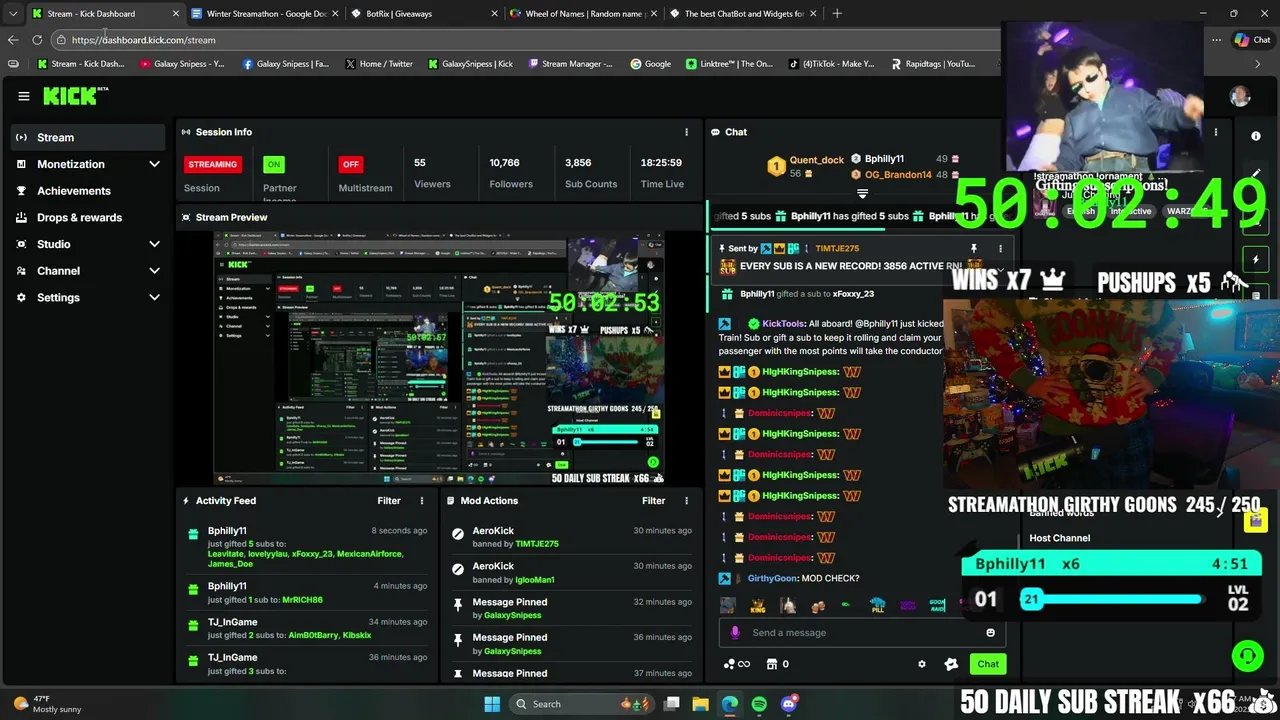Open the Mod Actions Filter dropdown
Screen dimensions: 1280x720
tap(653, 501)
